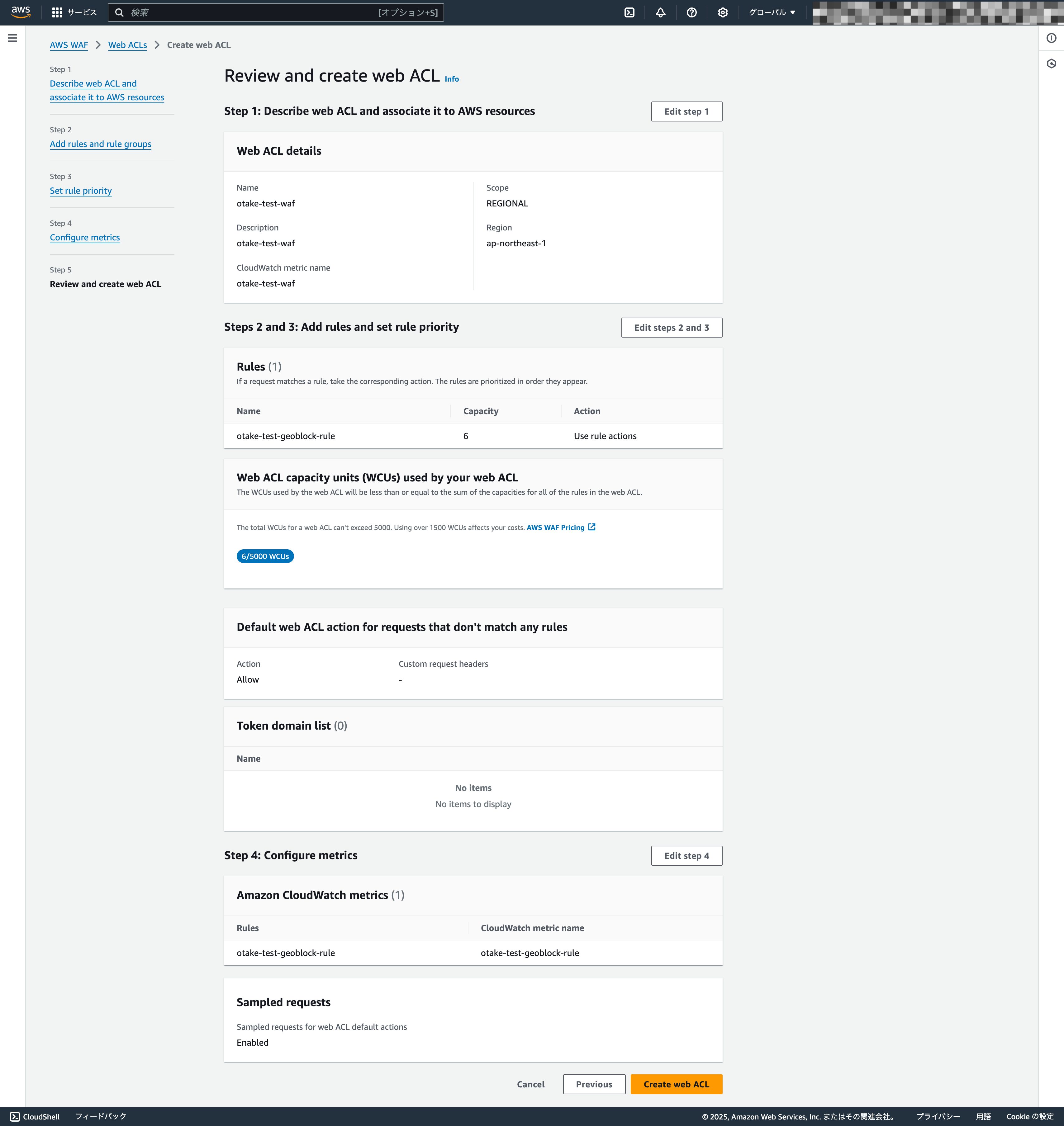Open the AWS home logo
The height and width of the screenshot is (1126, 1064).
tap(21, 12)
